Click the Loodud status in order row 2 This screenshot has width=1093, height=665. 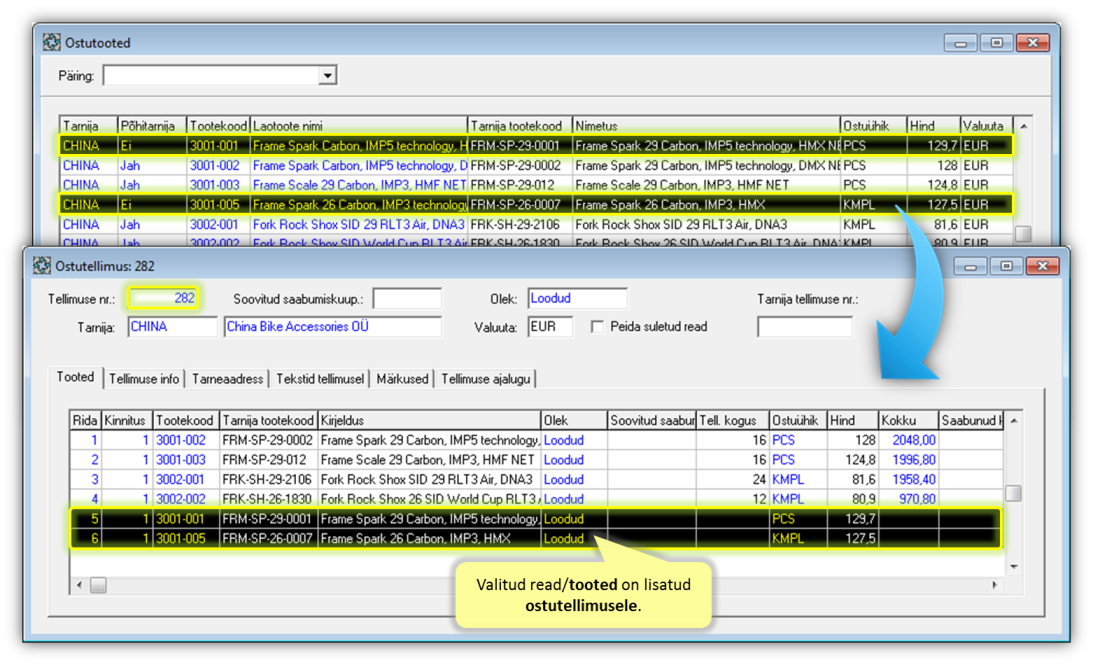pyautogui.click(x=563, y=460)
